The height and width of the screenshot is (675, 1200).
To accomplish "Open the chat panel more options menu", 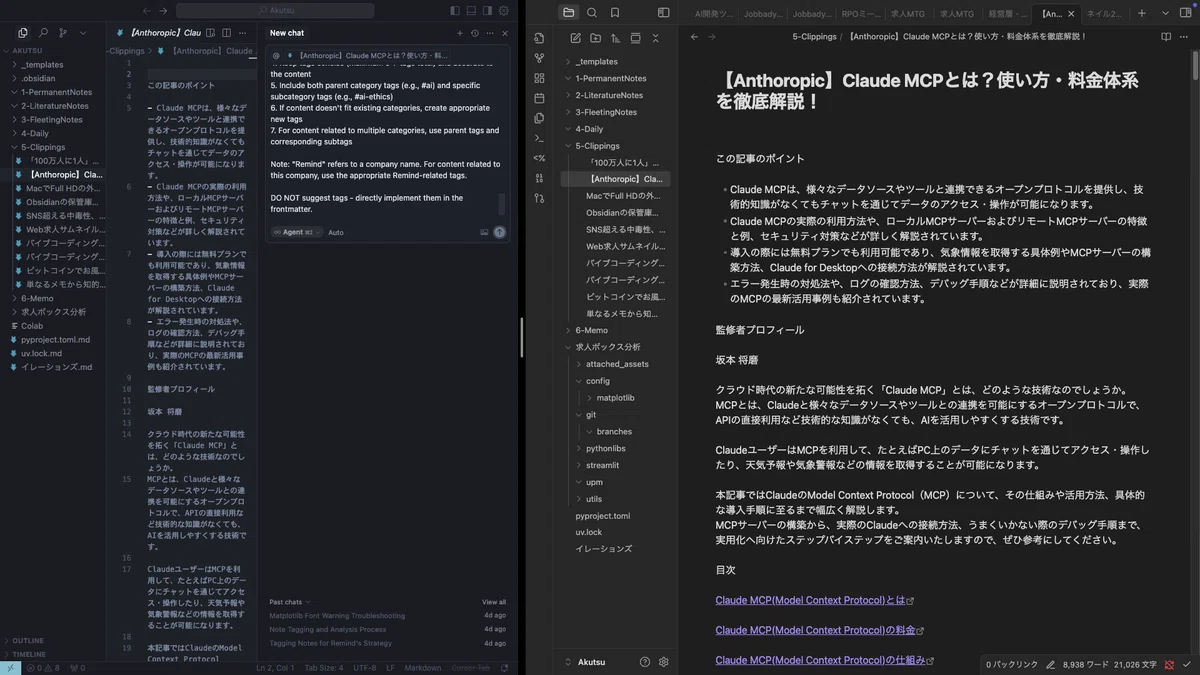I will 488,33.
